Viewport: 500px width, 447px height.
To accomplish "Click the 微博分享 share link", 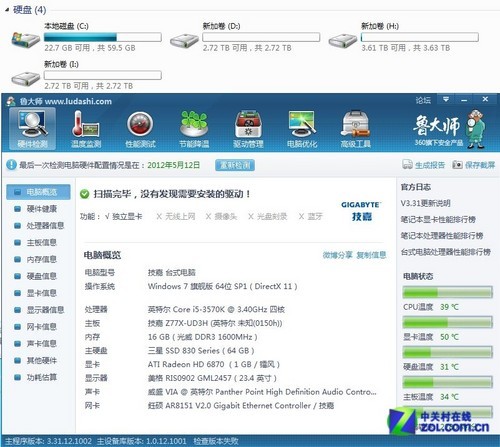I will [337, 255].
